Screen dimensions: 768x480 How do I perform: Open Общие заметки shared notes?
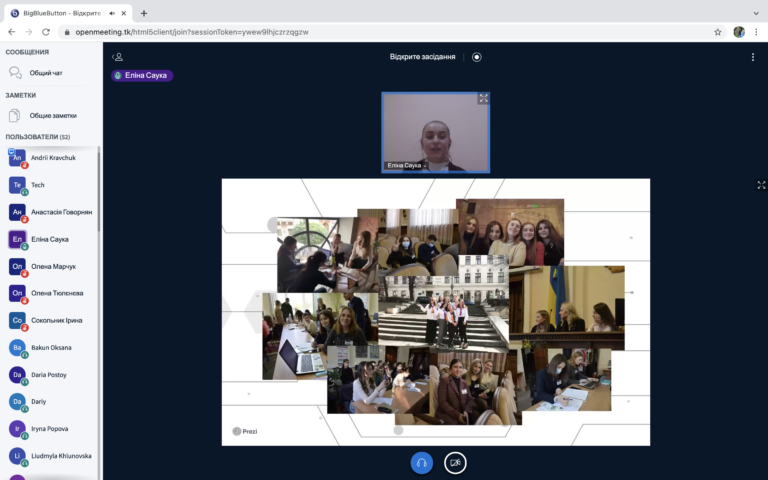click(52, 115)
